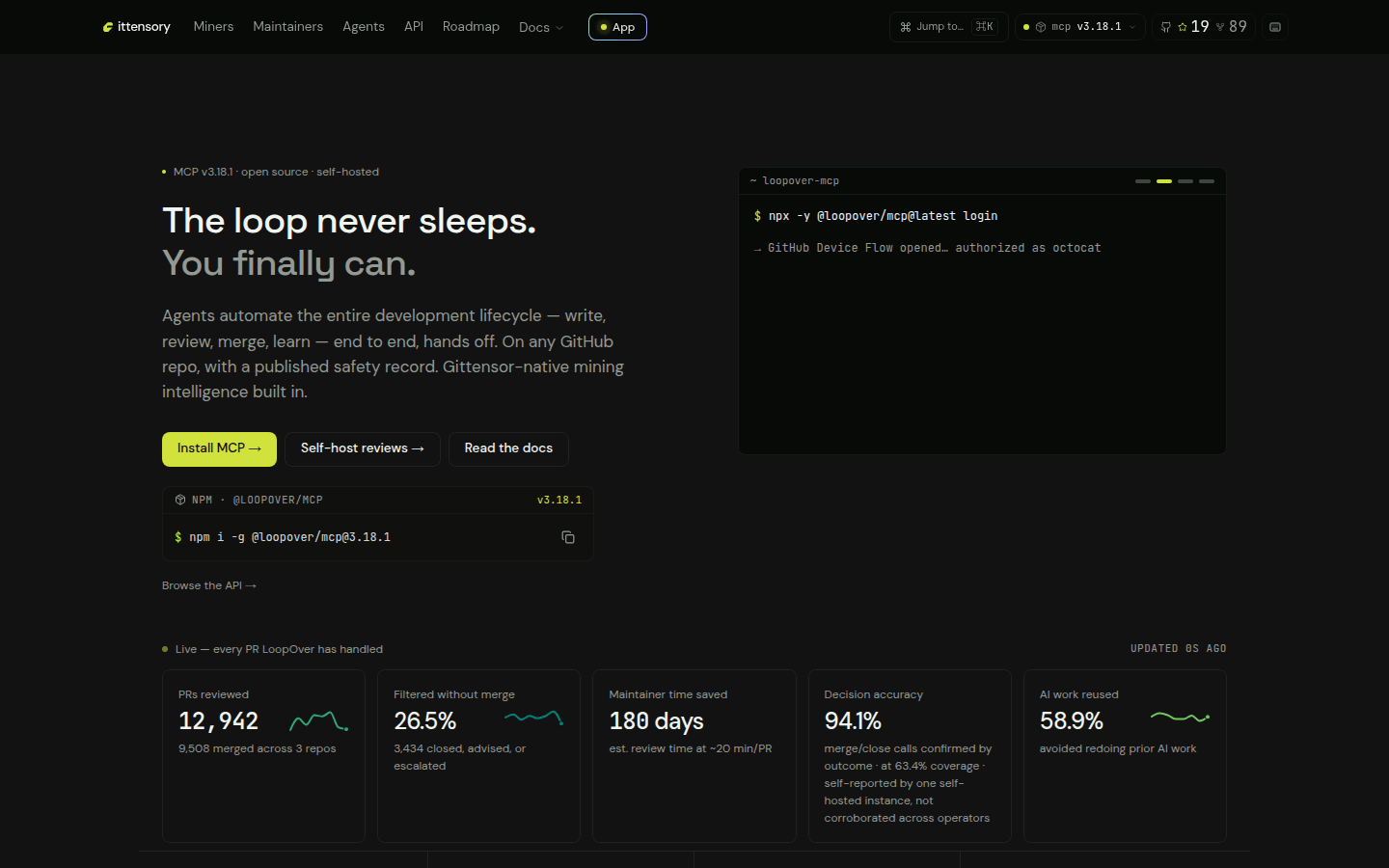Screen dimensions: 1389x868
Task: Click the NPM package cube icon
Action: (x=180, y=500)
